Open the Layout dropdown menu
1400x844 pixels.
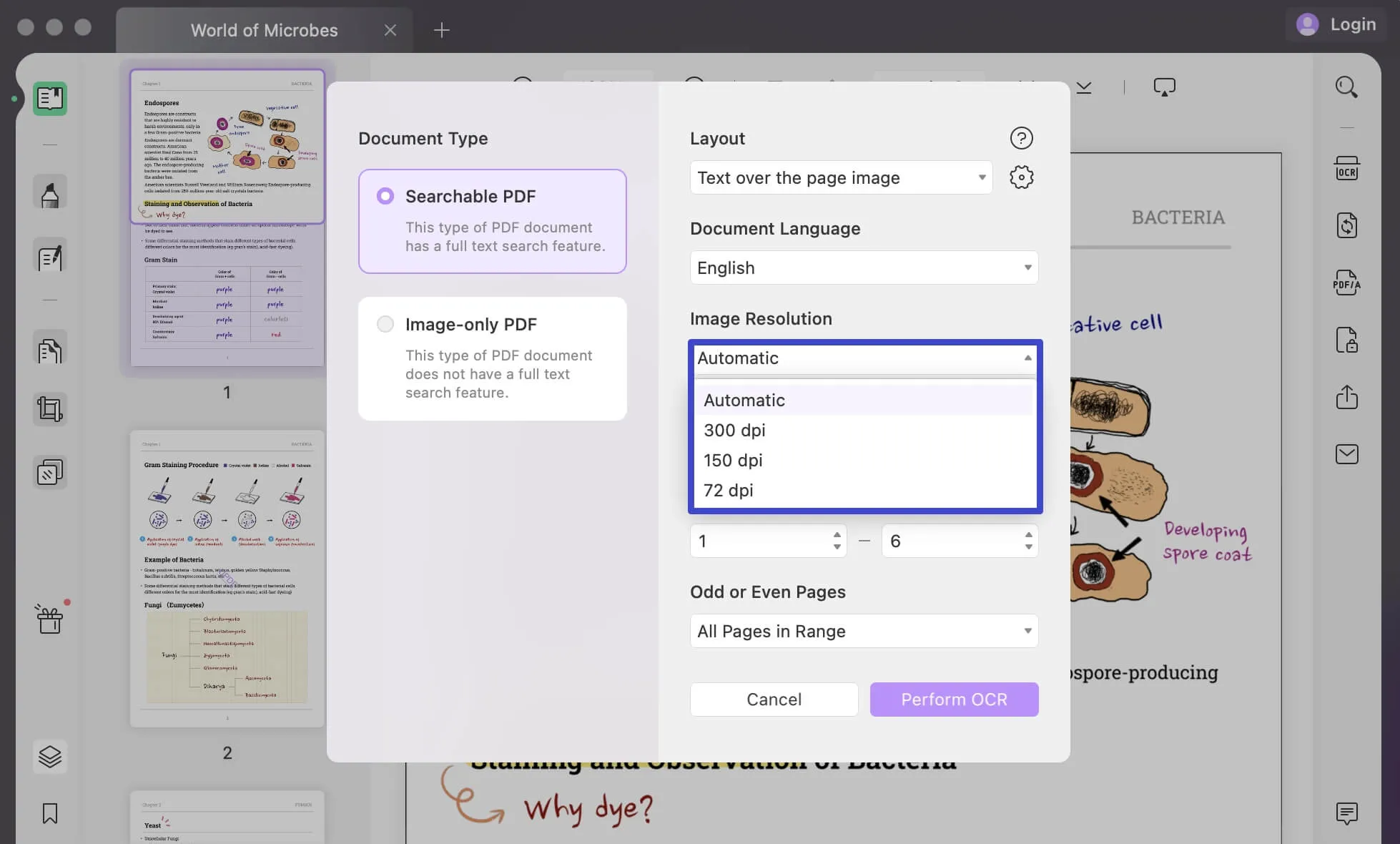click(x=840, y=177)
